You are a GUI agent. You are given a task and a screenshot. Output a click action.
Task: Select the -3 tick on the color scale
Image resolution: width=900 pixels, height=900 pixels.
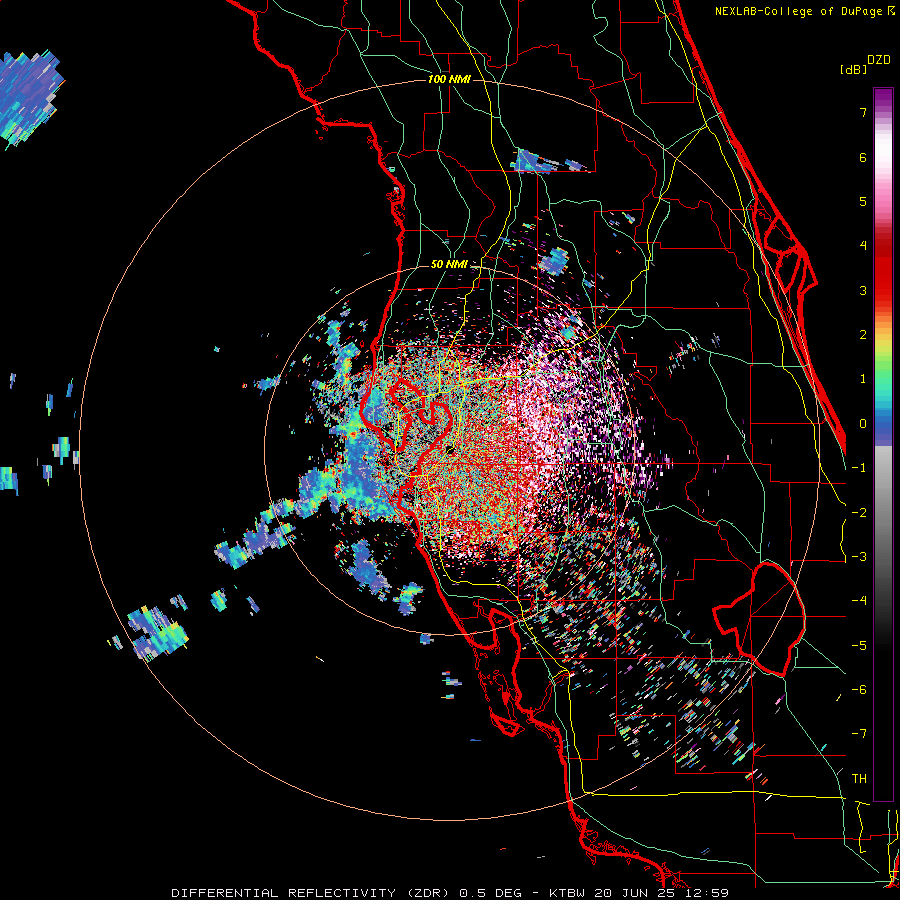tap(859, 557)
